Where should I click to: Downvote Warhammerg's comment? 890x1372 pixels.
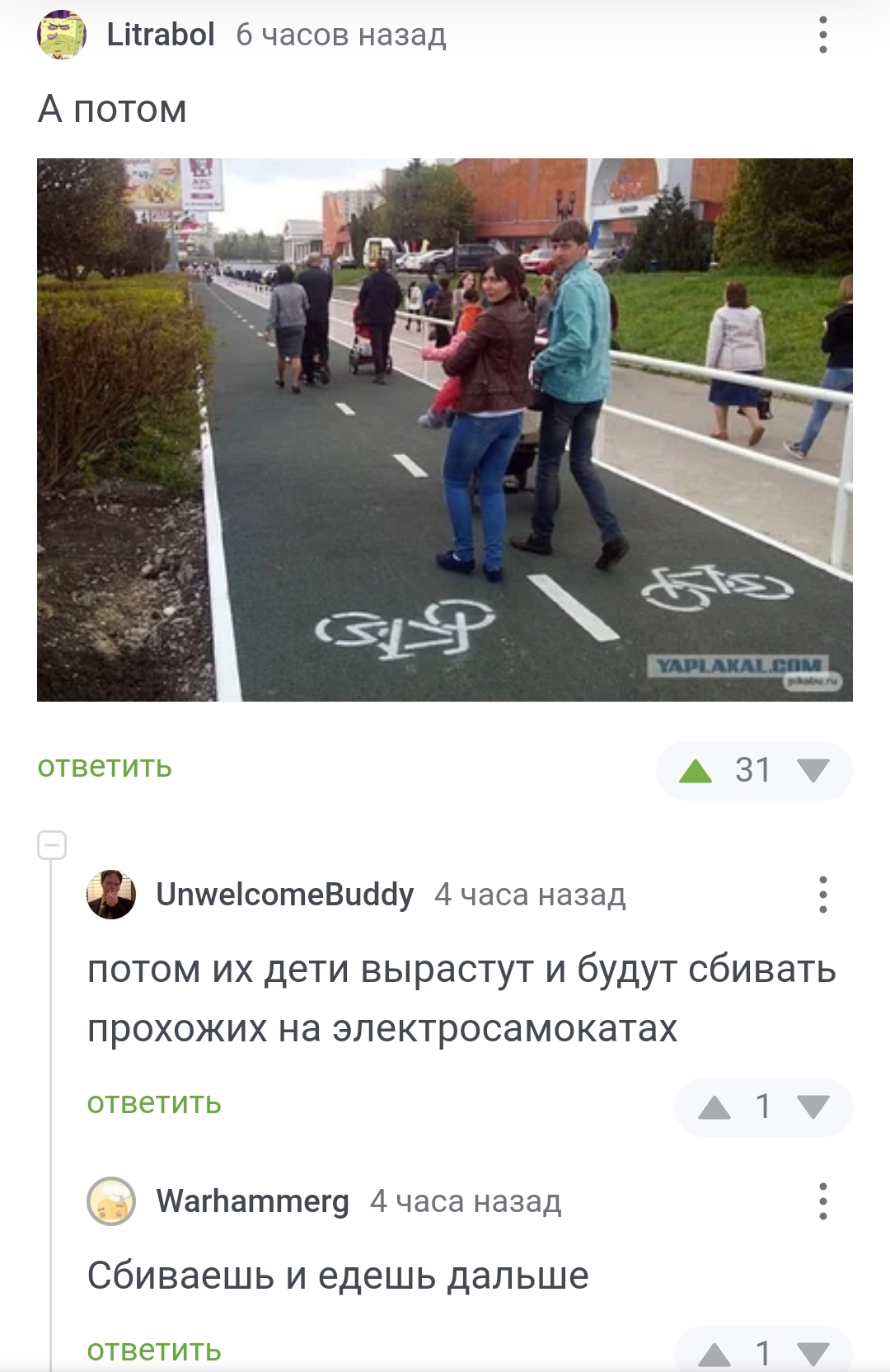tap(813, 1354)
